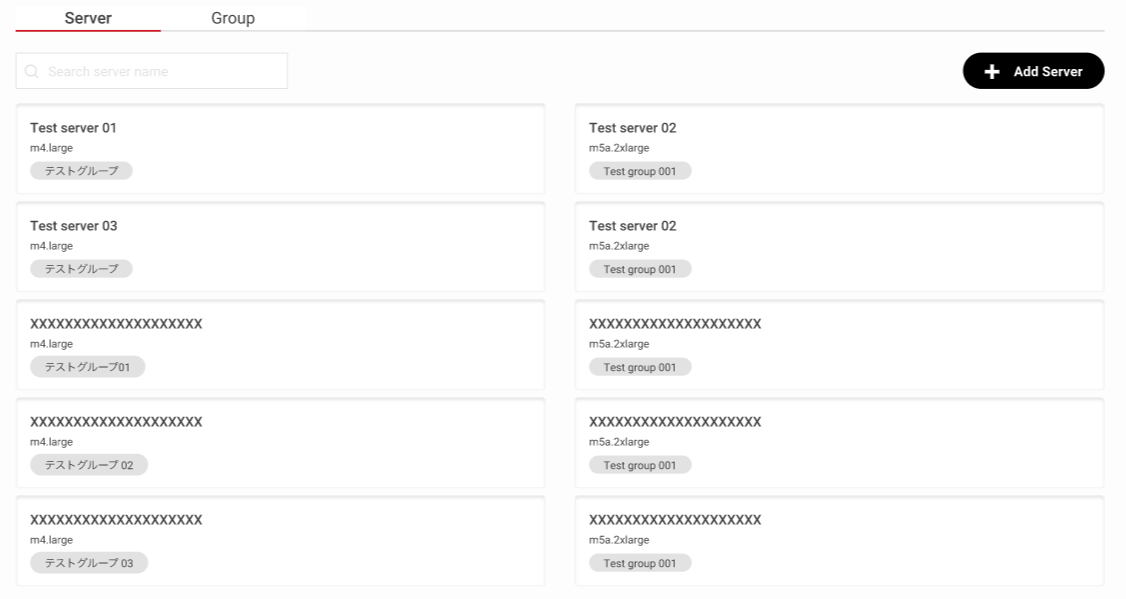Image resolution: width=1126 pixels, height=599 pixels.
Task: Focus the Search server name field
Action: pyautogui.click(x=160, y=72)
